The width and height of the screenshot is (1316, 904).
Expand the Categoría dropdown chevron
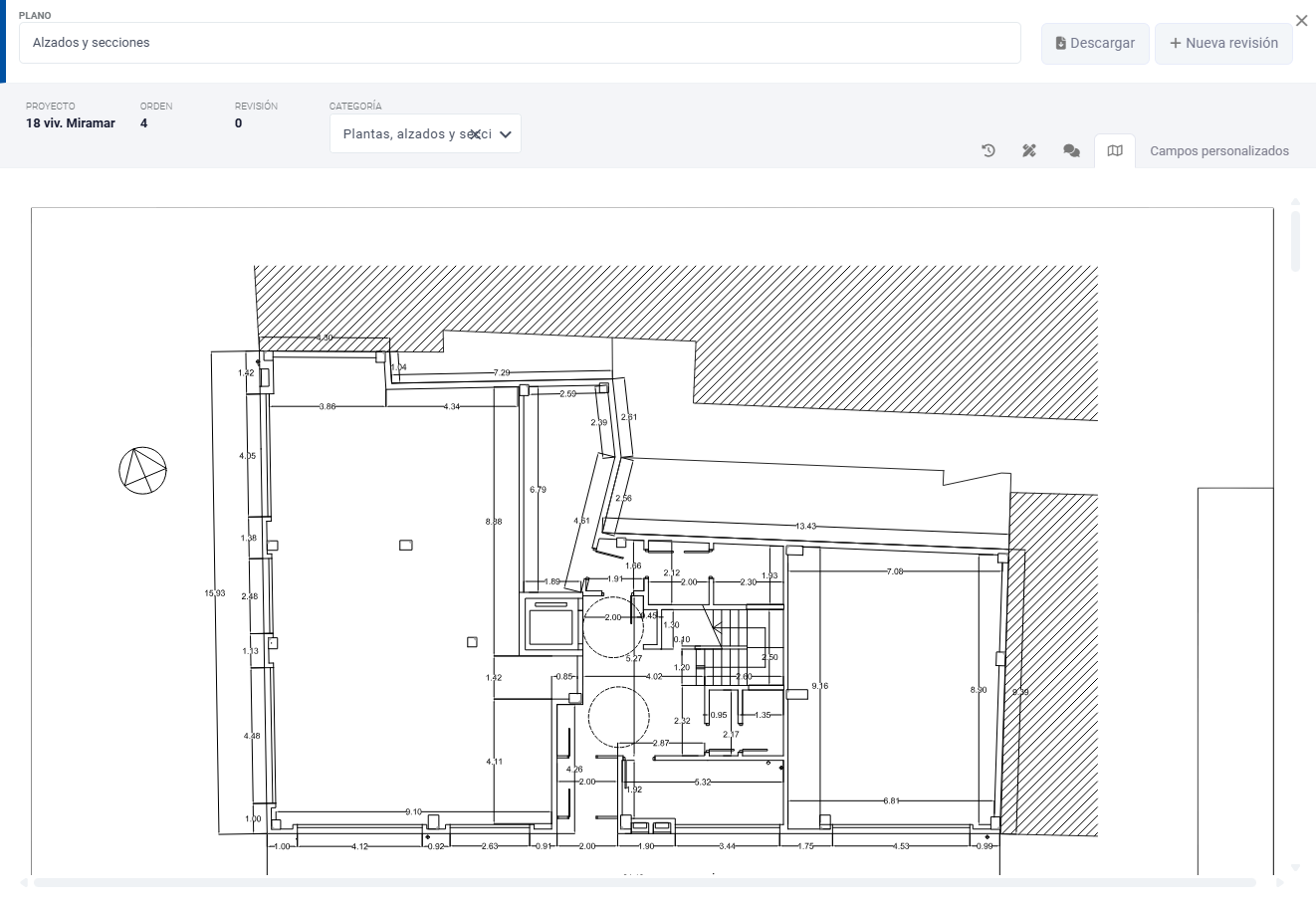(506, 134)
